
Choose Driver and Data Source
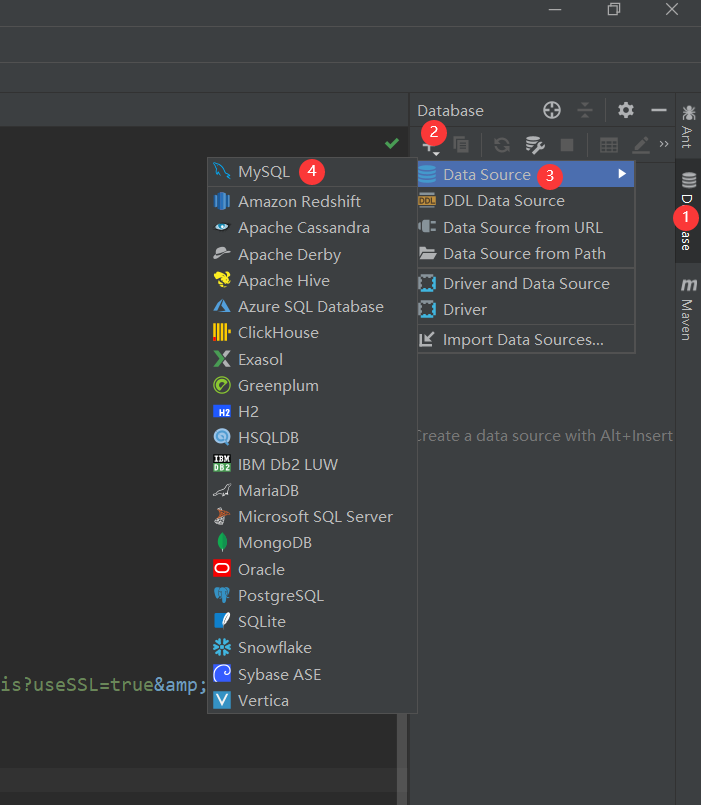coord(526,283)
